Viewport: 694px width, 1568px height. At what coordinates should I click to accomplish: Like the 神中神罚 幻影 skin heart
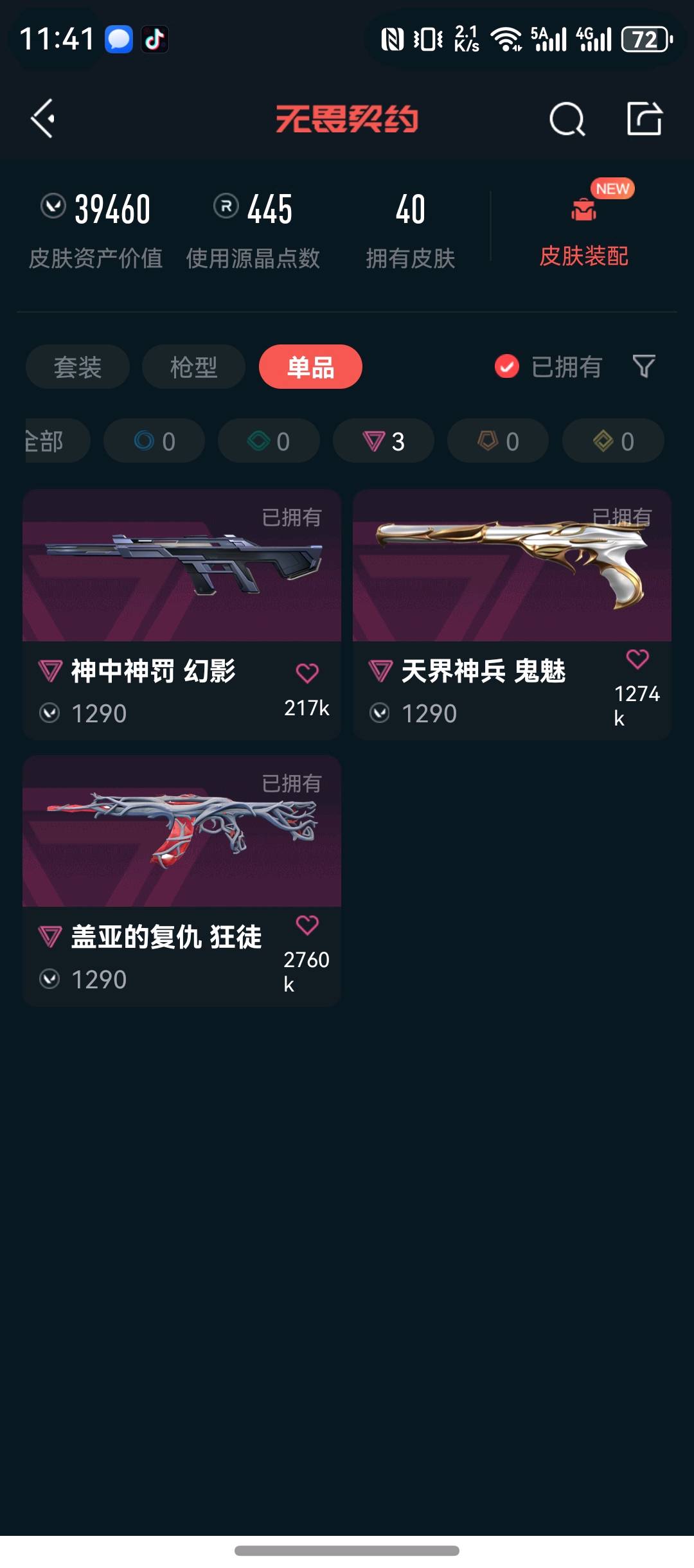coord(307,673)
